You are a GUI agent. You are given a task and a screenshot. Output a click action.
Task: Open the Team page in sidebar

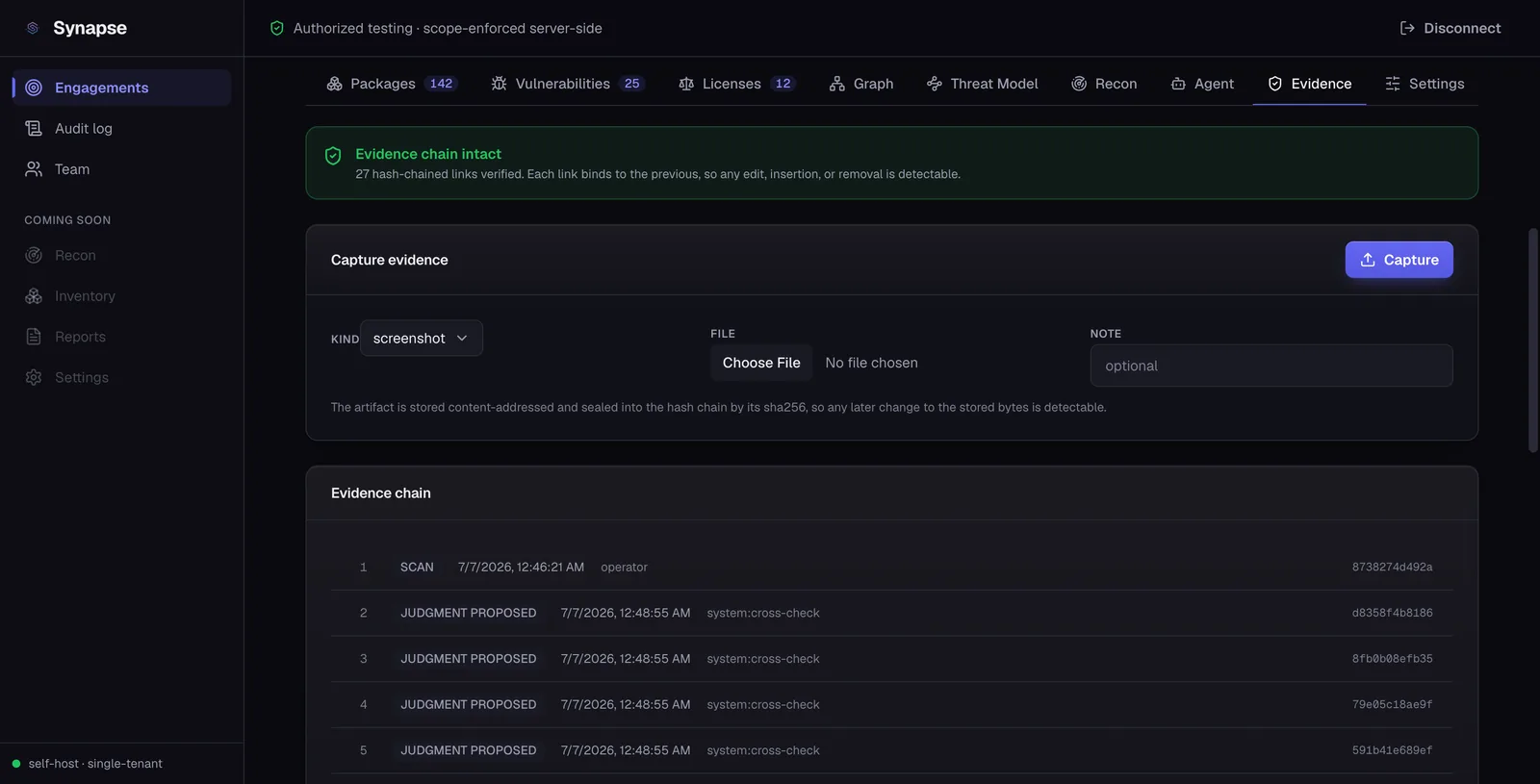pyautogui.click(x=121, y=169)
